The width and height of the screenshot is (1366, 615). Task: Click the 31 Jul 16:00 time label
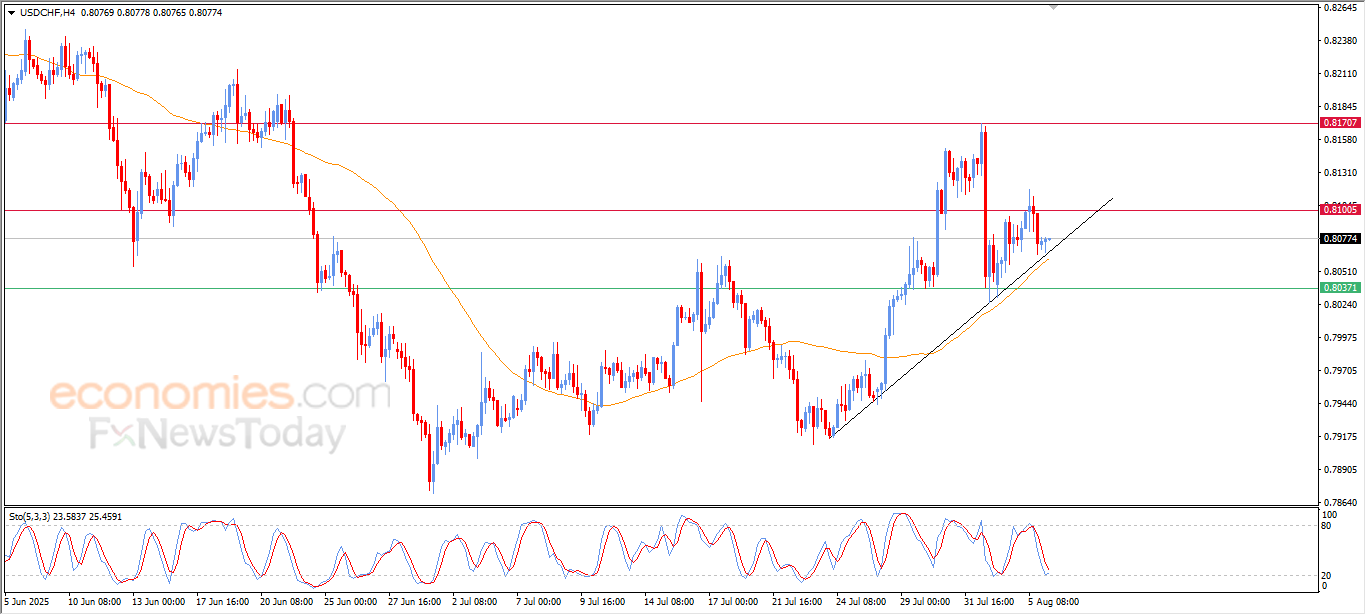[990, 603]
